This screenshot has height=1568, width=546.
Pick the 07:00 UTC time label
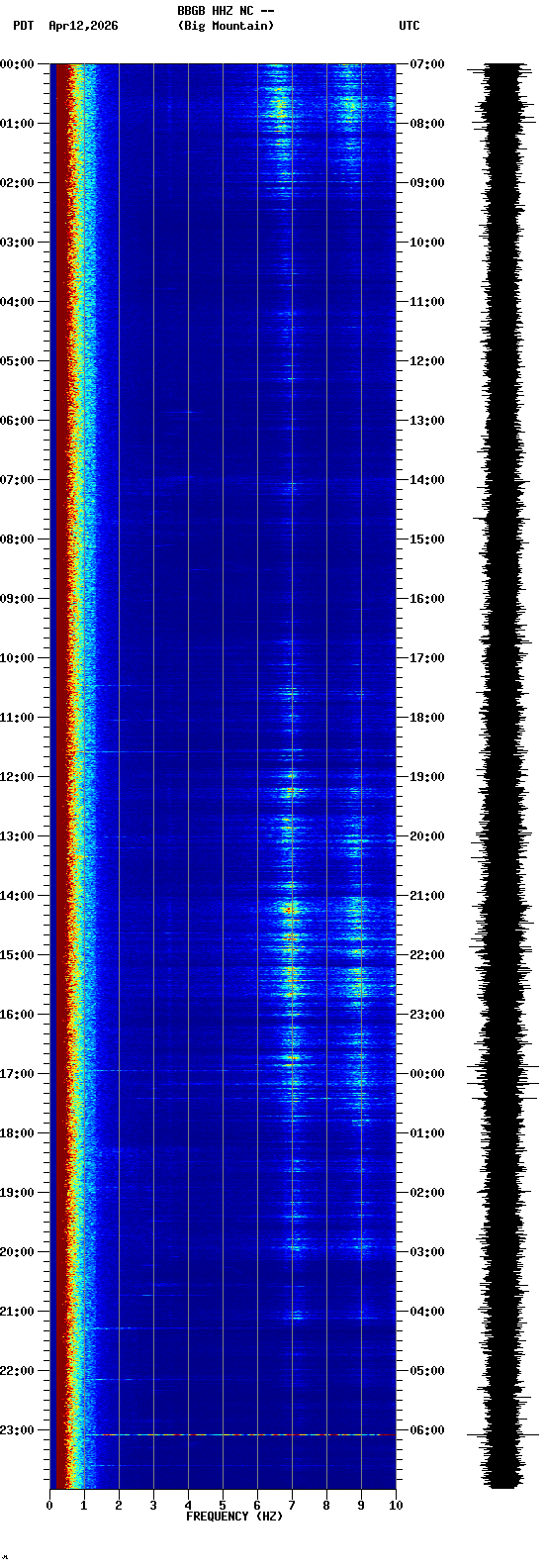[x=427, y=64]
